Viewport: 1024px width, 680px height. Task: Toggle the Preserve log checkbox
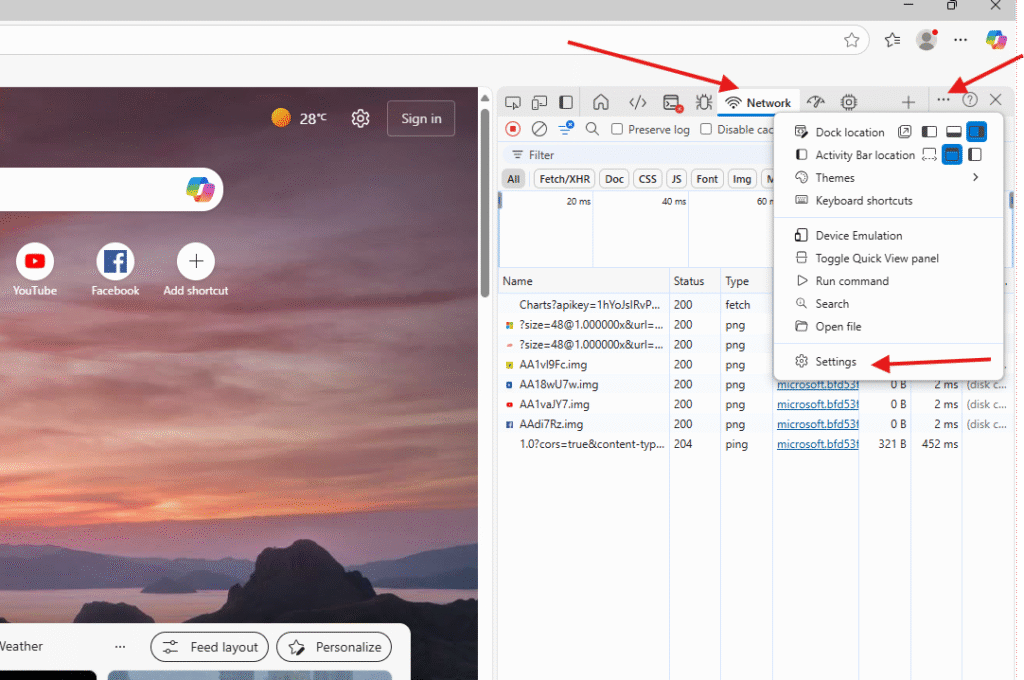click(617, 130)
